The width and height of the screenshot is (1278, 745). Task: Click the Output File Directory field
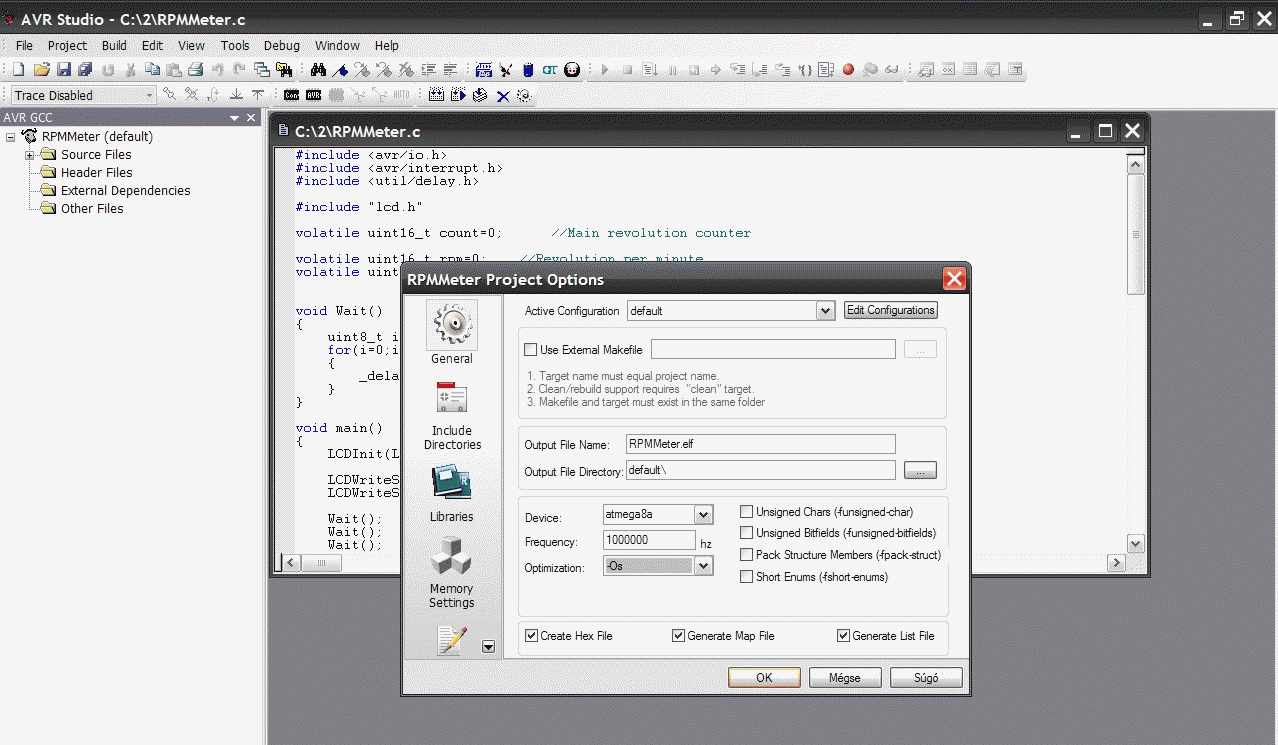click(x=761, y=470)
